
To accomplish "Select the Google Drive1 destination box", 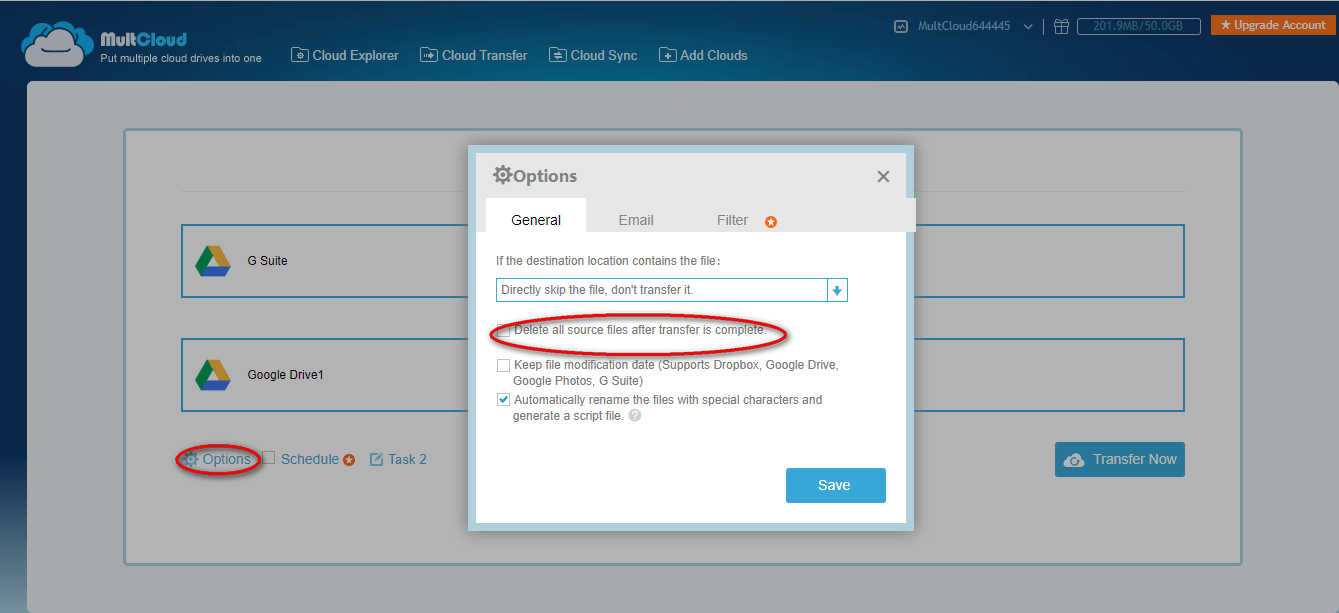I will 325,375.
